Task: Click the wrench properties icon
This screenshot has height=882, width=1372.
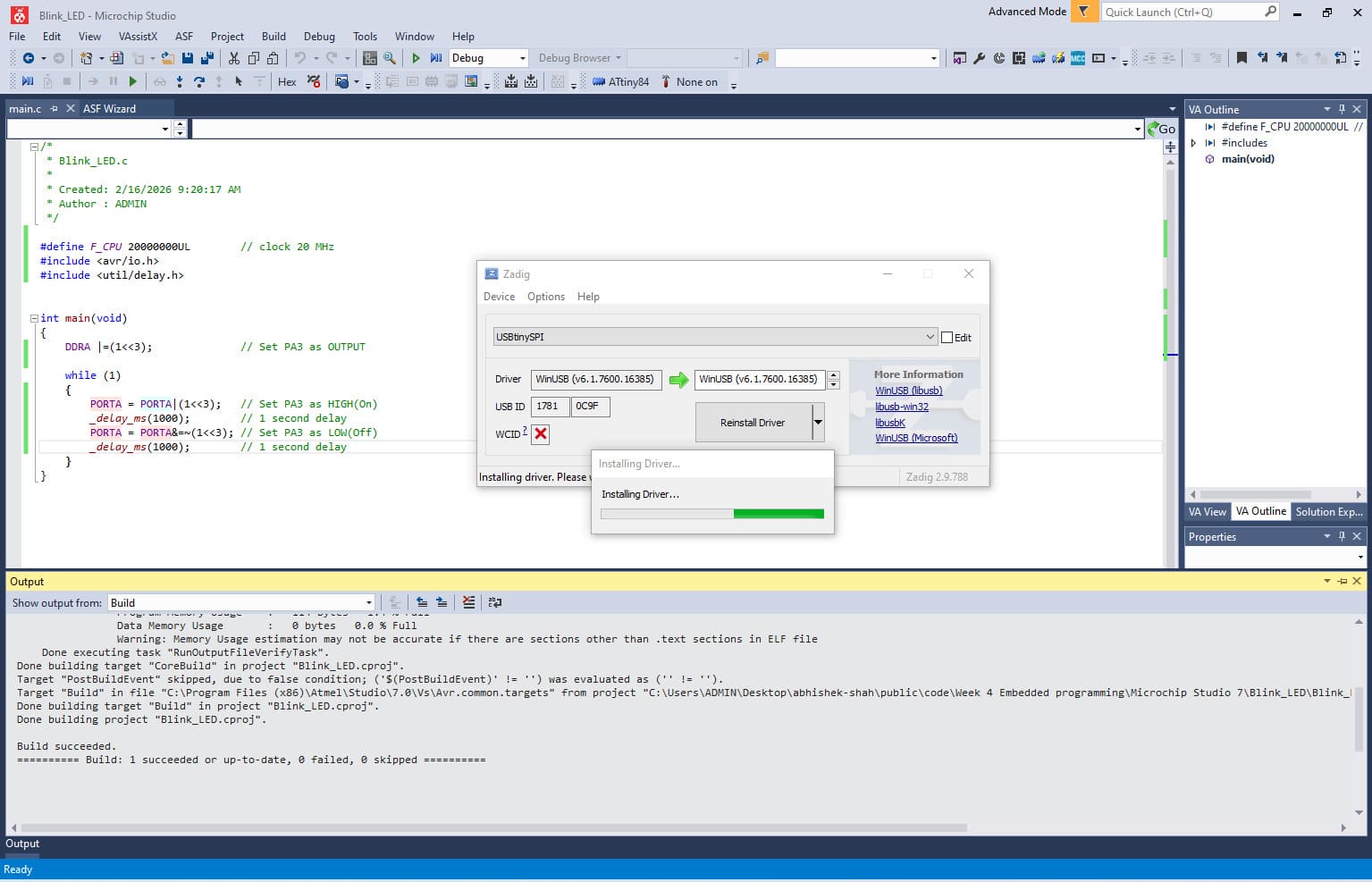Action: 979,58
